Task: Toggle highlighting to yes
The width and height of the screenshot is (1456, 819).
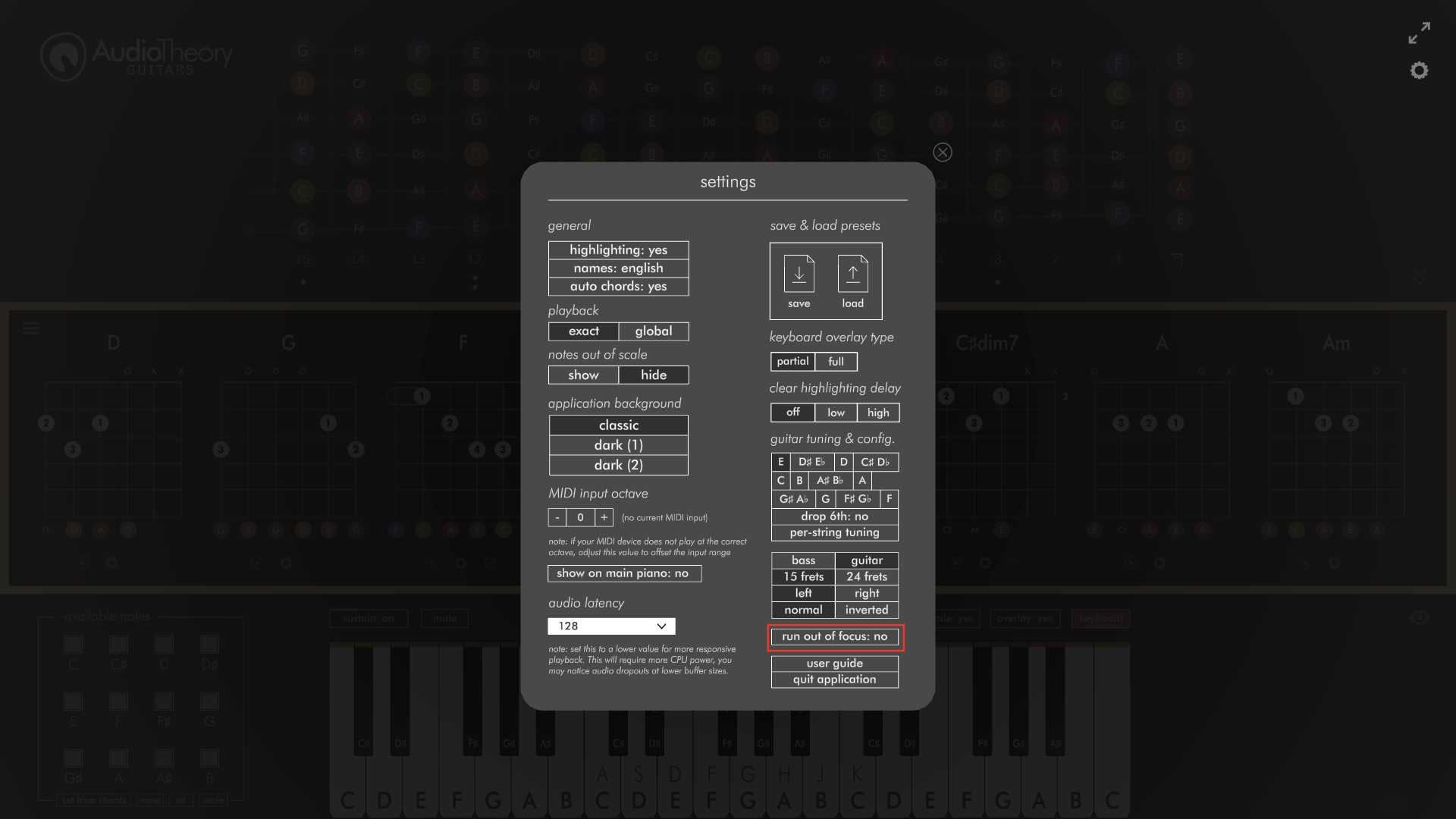Action: (x=618, y=249)
